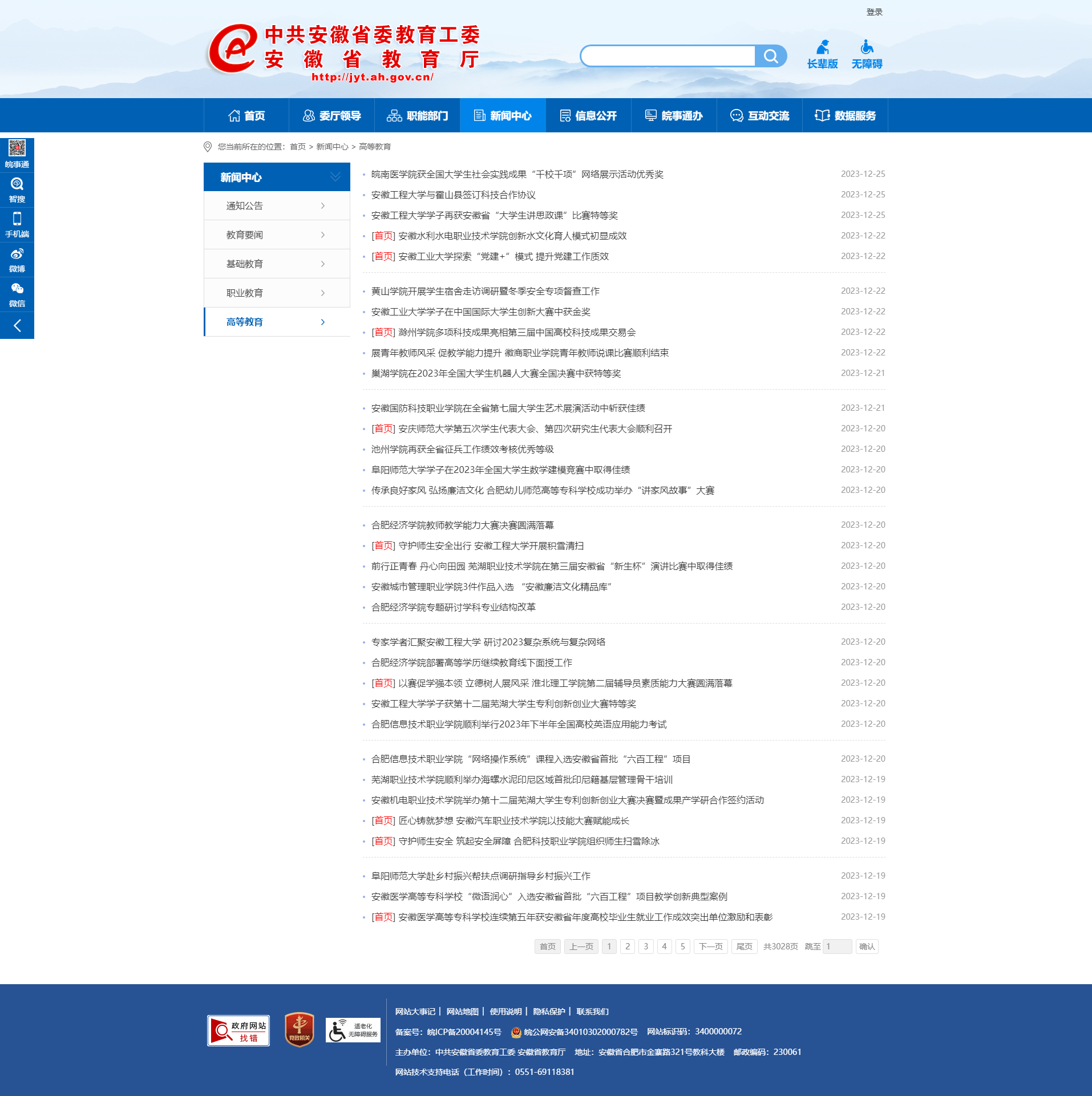
Task: Click pagination 尾页 last page button
Action: (x=745, y=947)
